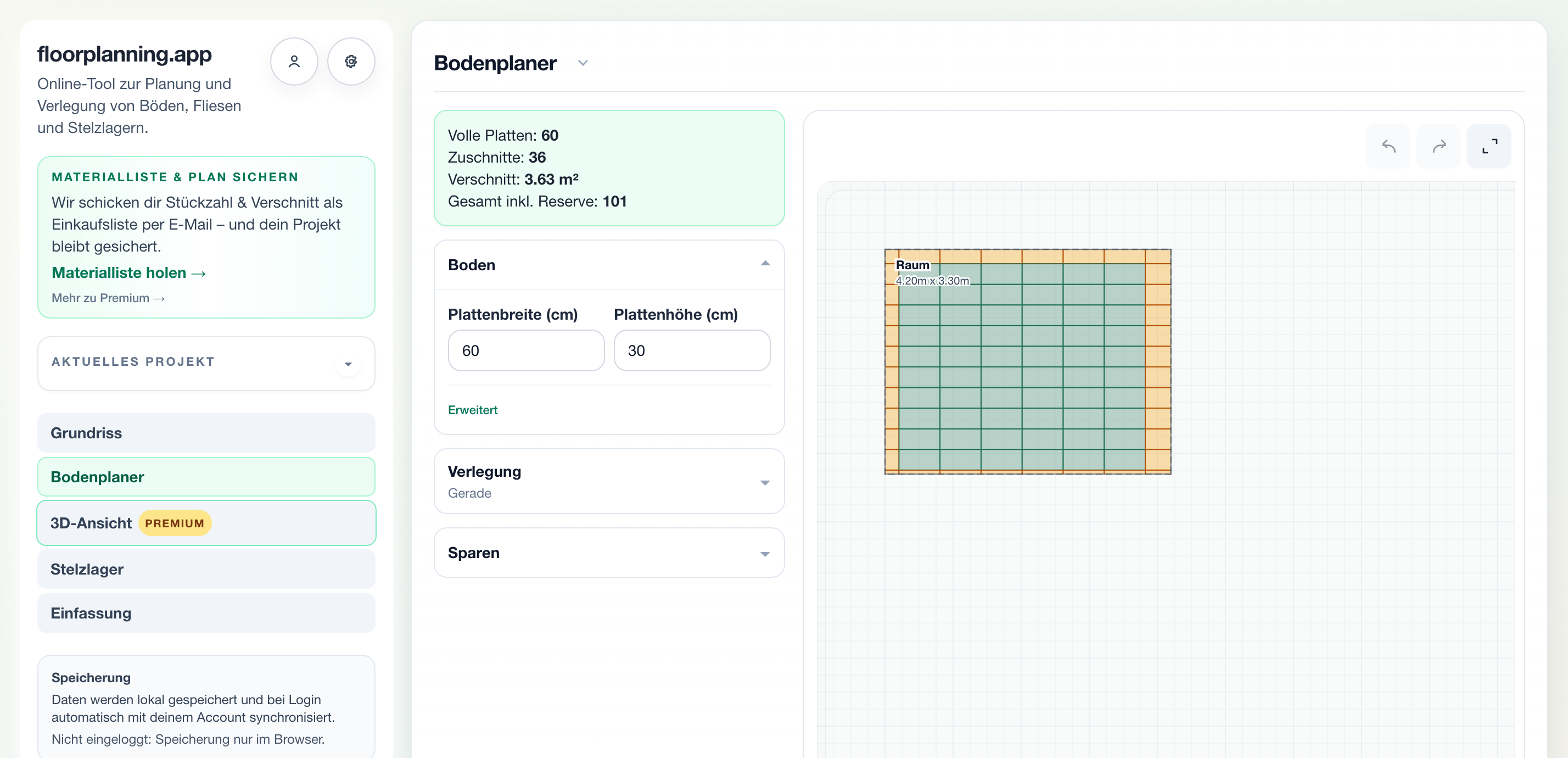Click Materialliste holen link

tap(128, 273)
